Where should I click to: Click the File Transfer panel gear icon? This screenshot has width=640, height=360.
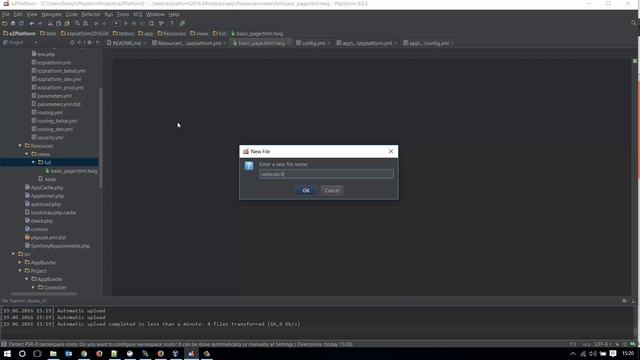pos(624,301)
